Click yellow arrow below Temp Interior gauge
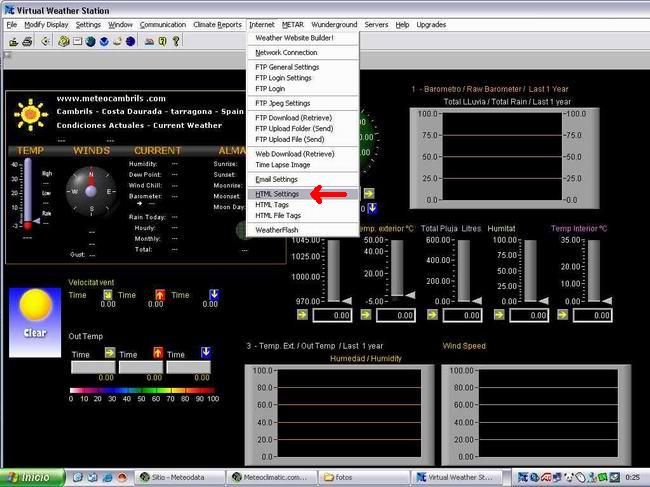650x487 pixels. (563, 315)
